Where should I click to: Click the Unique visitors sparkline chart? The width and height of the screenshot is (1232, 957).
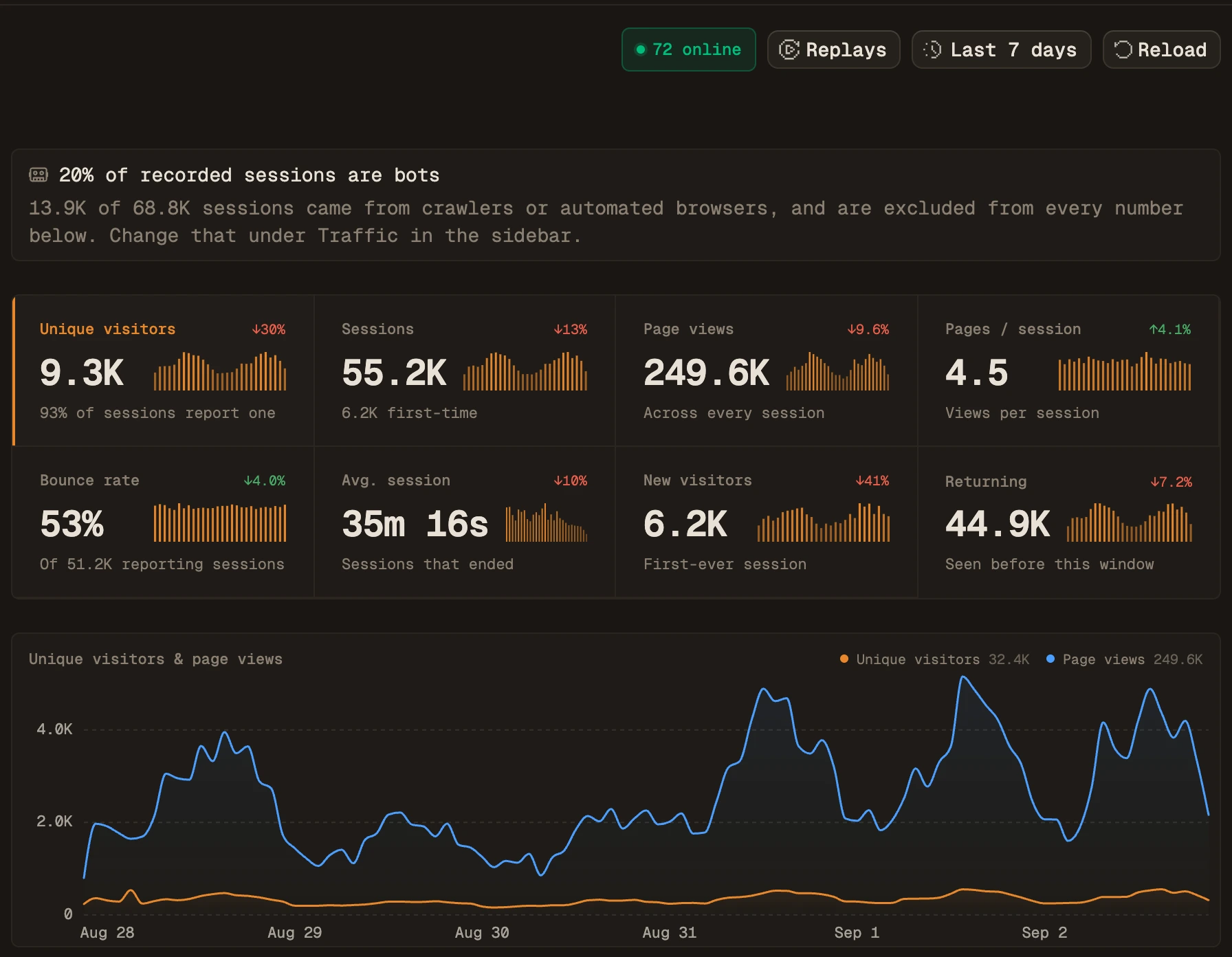click(x=220, y=371)
